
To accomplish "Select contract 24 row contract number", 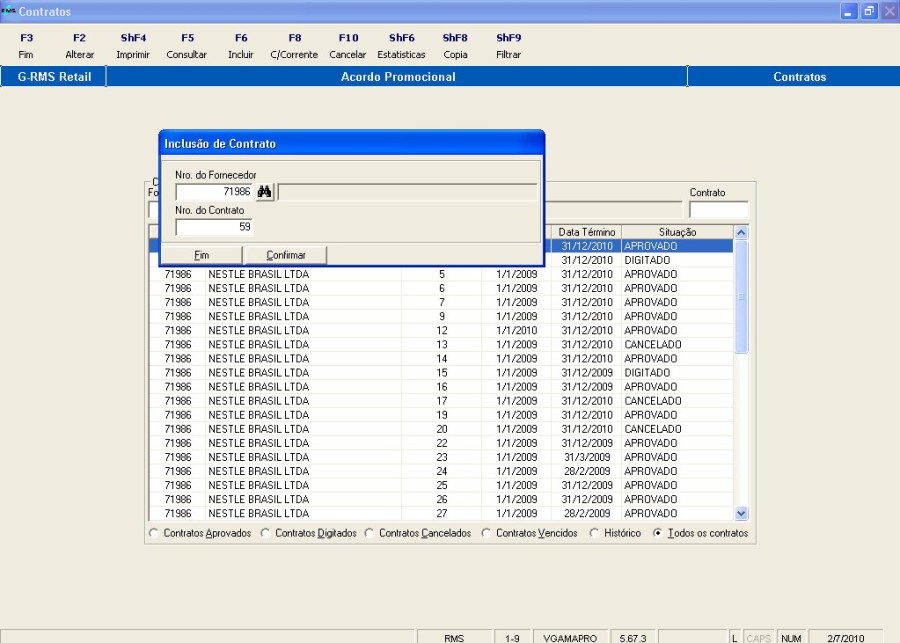I will coord(441,471).
